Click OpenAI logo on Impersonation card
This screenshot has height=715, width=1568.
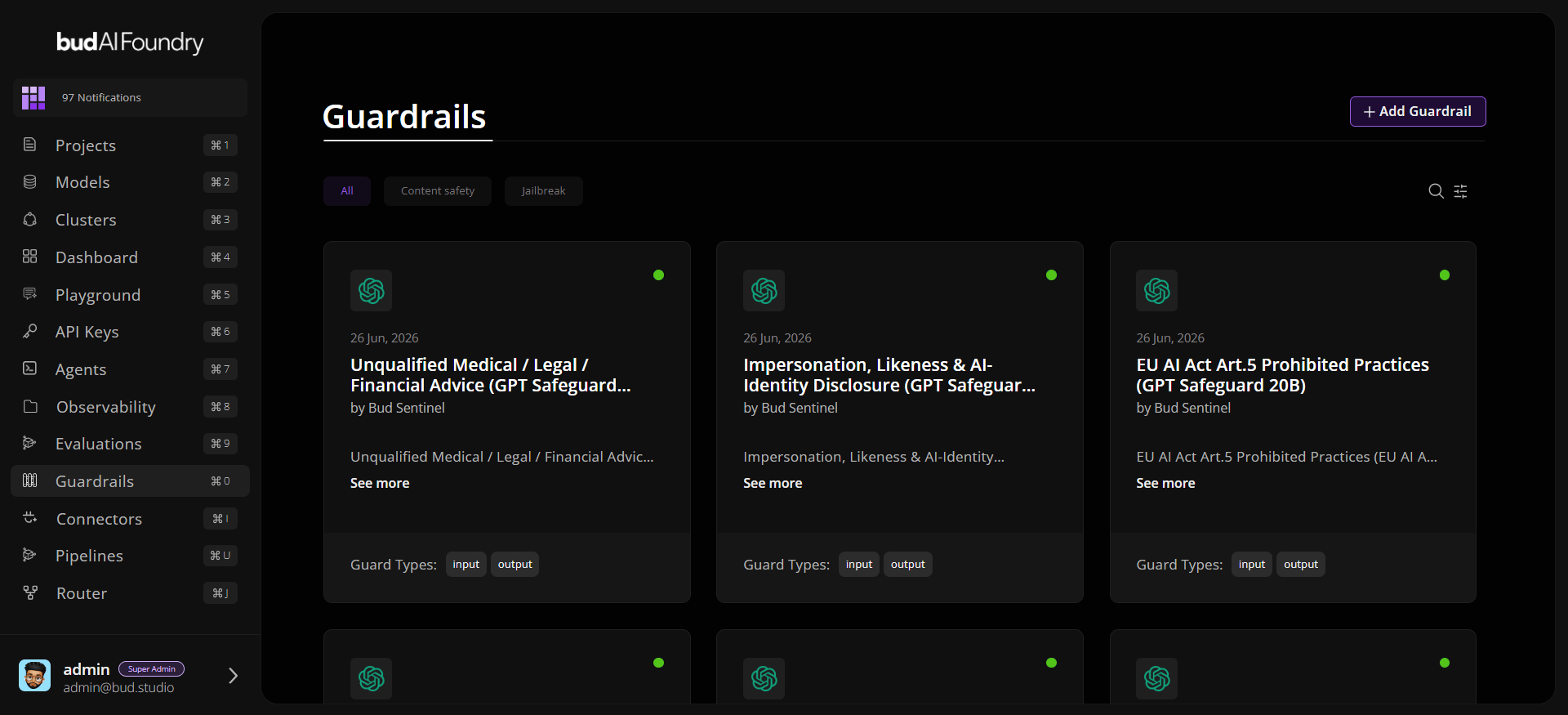coord(764,290)
